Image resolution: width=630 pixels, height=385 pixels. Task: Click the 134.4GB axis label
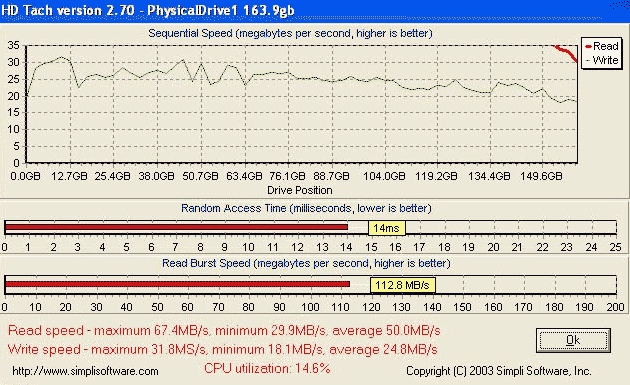[489, 176]
